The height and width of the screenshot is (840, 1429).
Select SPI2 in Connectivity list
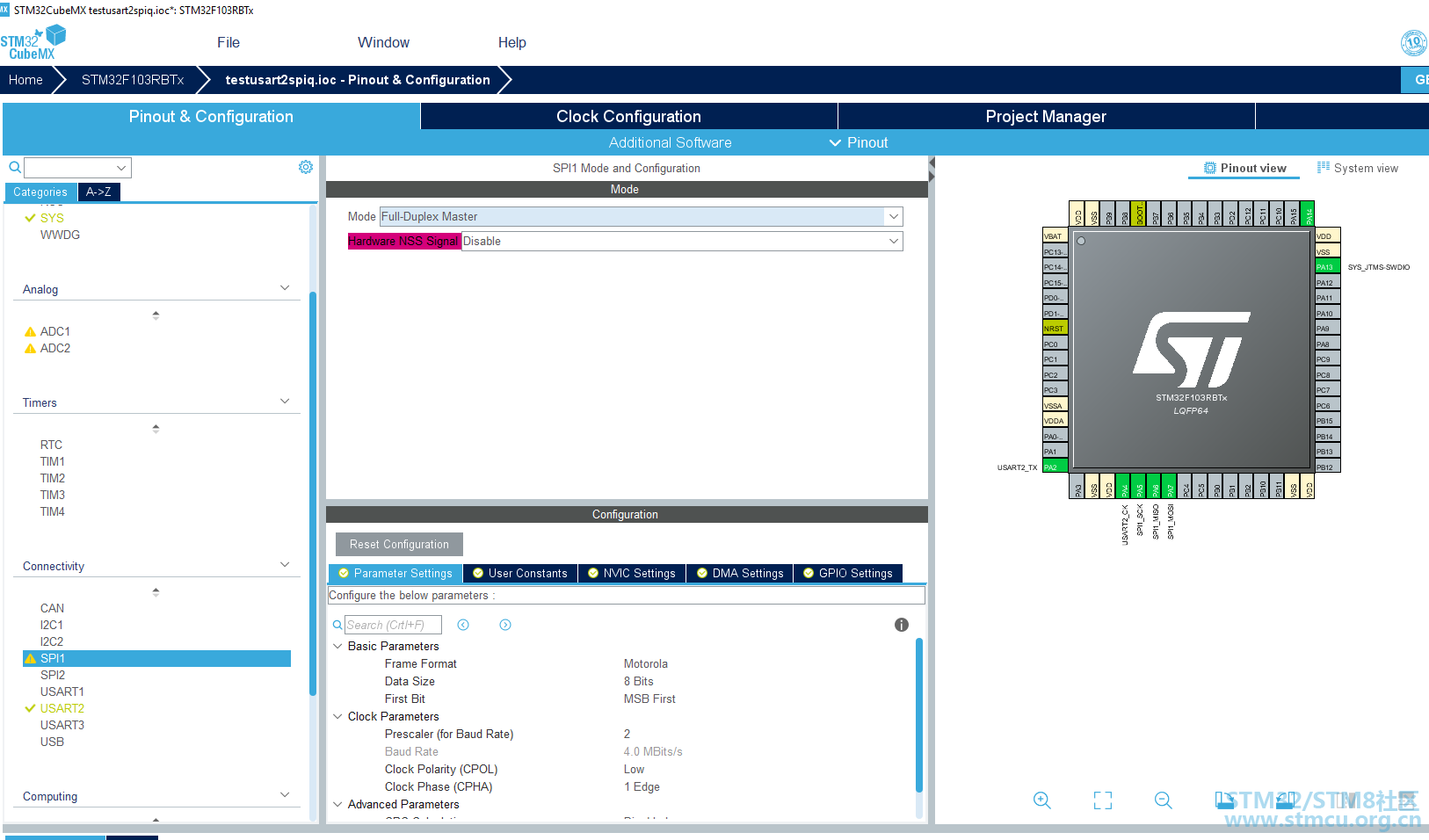[53, 675]
